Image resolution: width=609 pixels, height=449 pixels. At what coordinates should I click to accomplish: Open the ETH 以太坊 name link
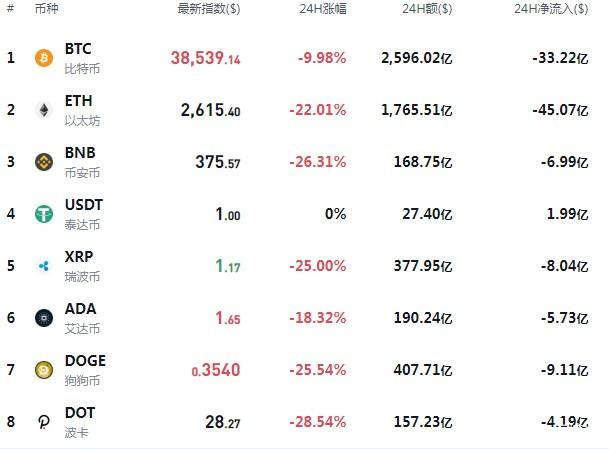point(82,110)
